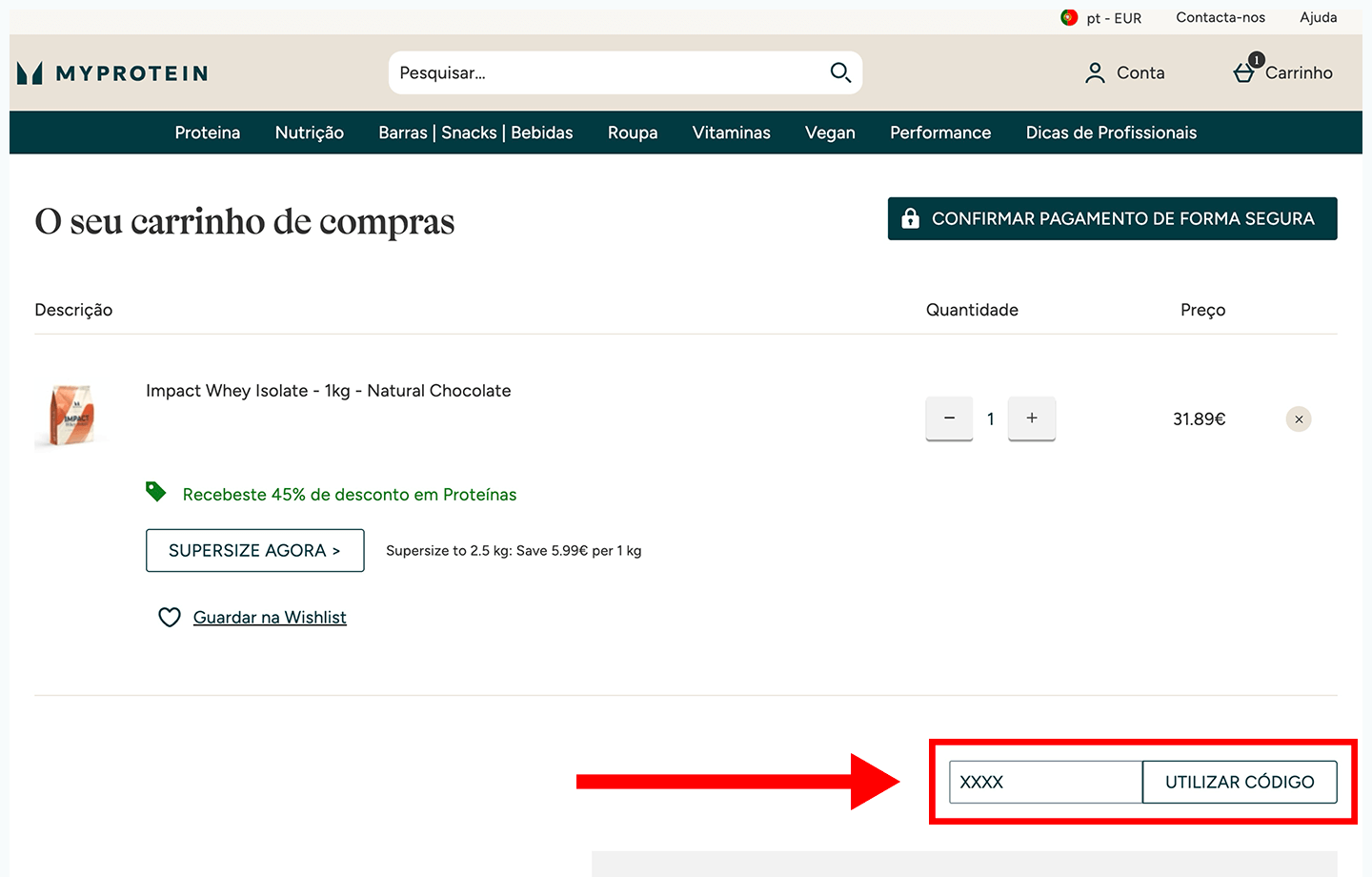The image size is (1372, 877).
Task: Click the Supersize Agora button
Action: click(x=254, y=551)
